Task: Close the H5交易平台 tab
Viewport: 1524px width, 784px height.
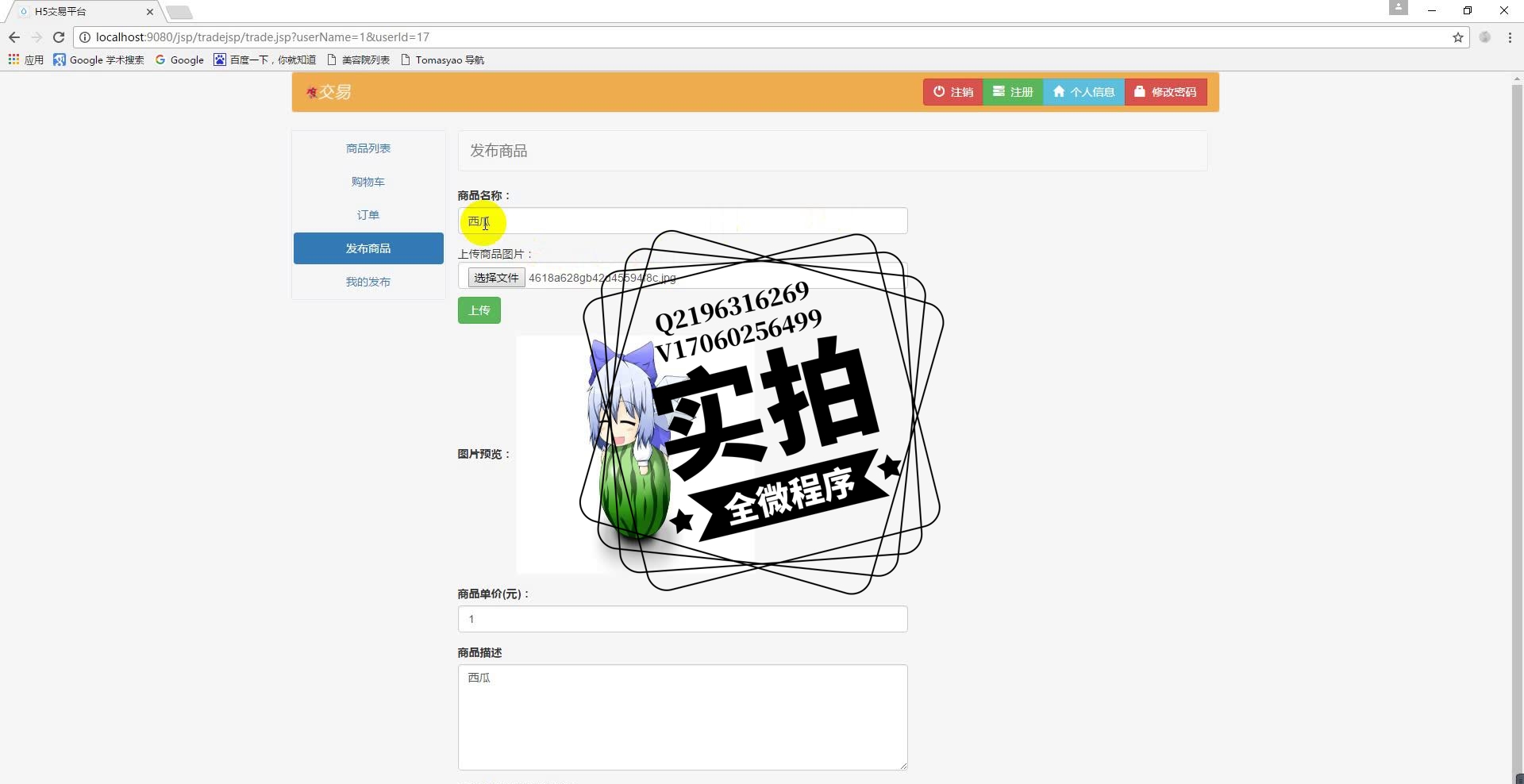Action: [x=149, y=12]
